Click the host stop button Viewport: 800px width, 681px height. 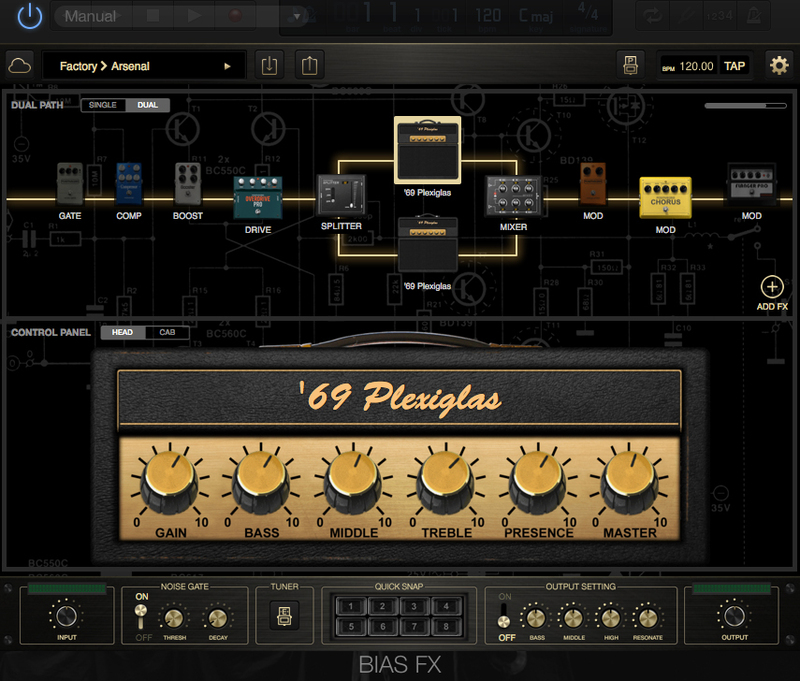[153, 16]
